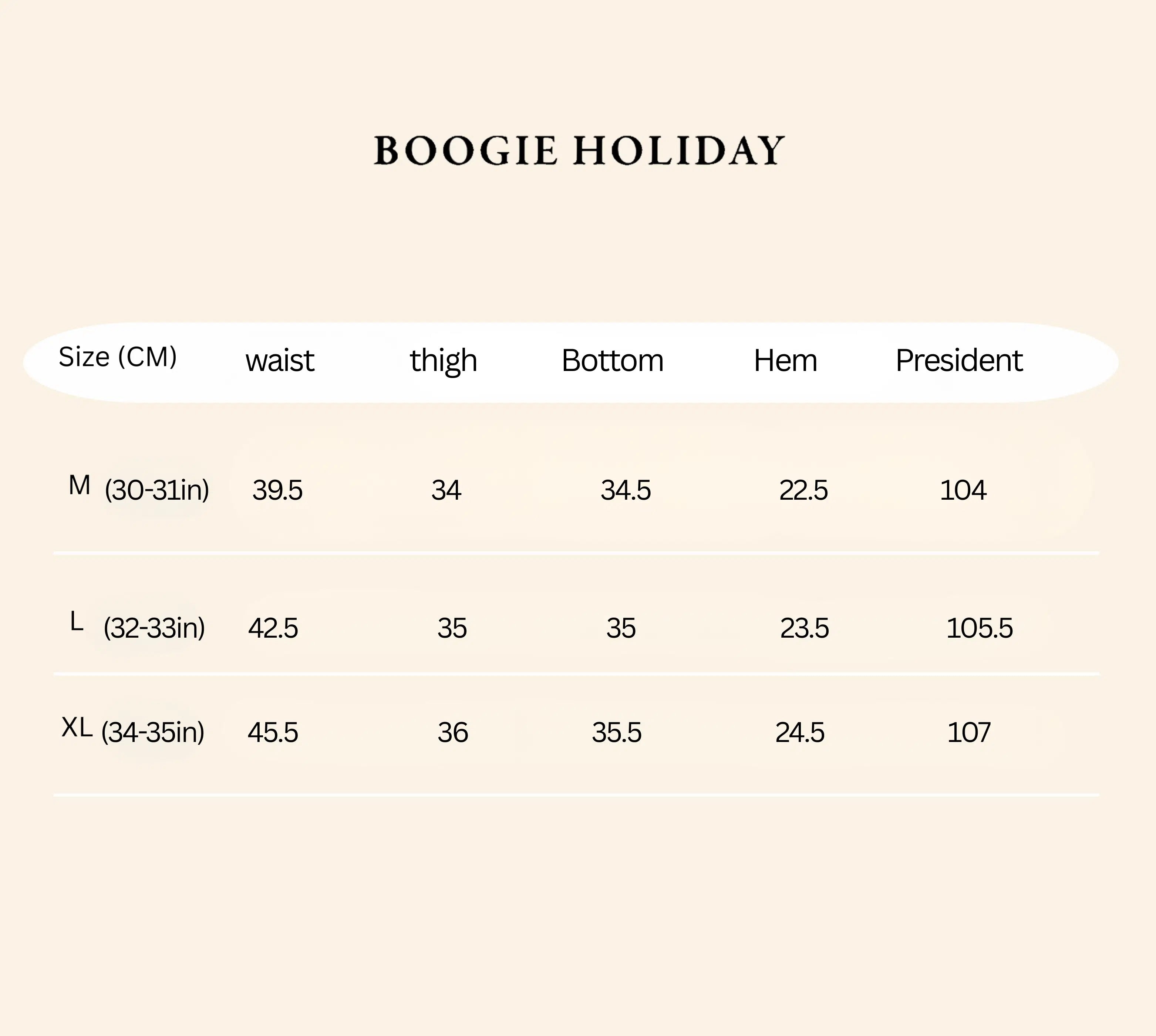The image size is (1156, 1036).
Task: Select the President column header
Action: 959,360
